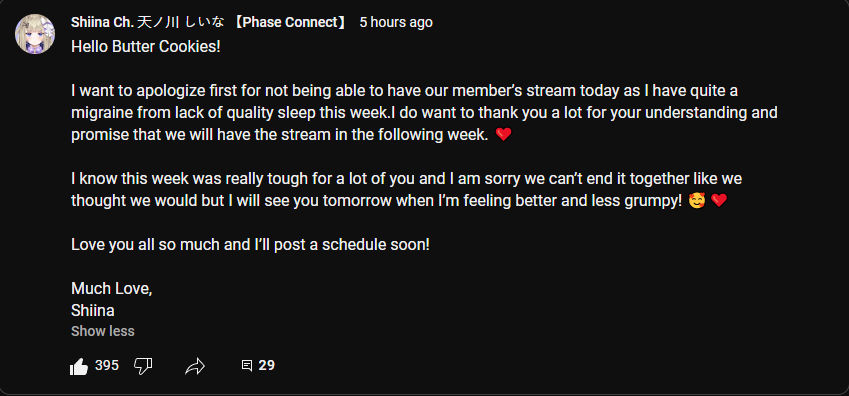Click the 'Much Love,' closing line

(112, 288)
